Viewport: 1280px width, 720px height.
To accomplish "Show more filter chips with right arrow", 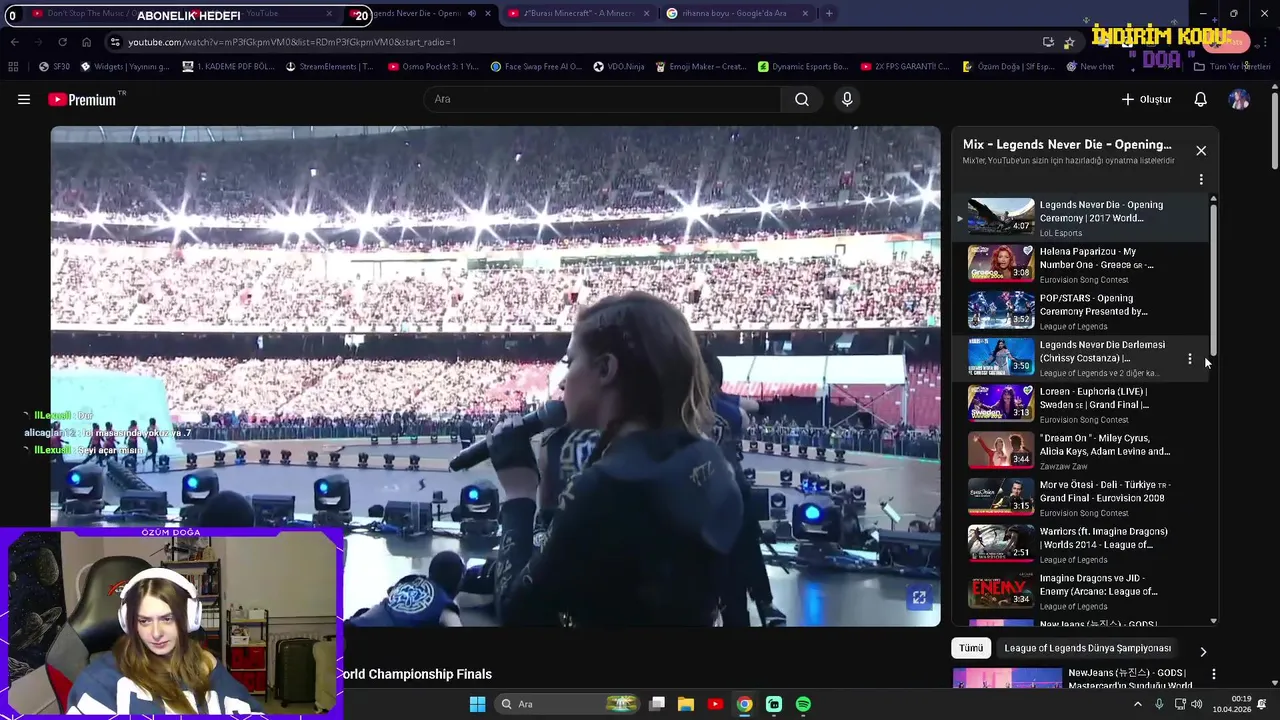I will (1203, 651).
